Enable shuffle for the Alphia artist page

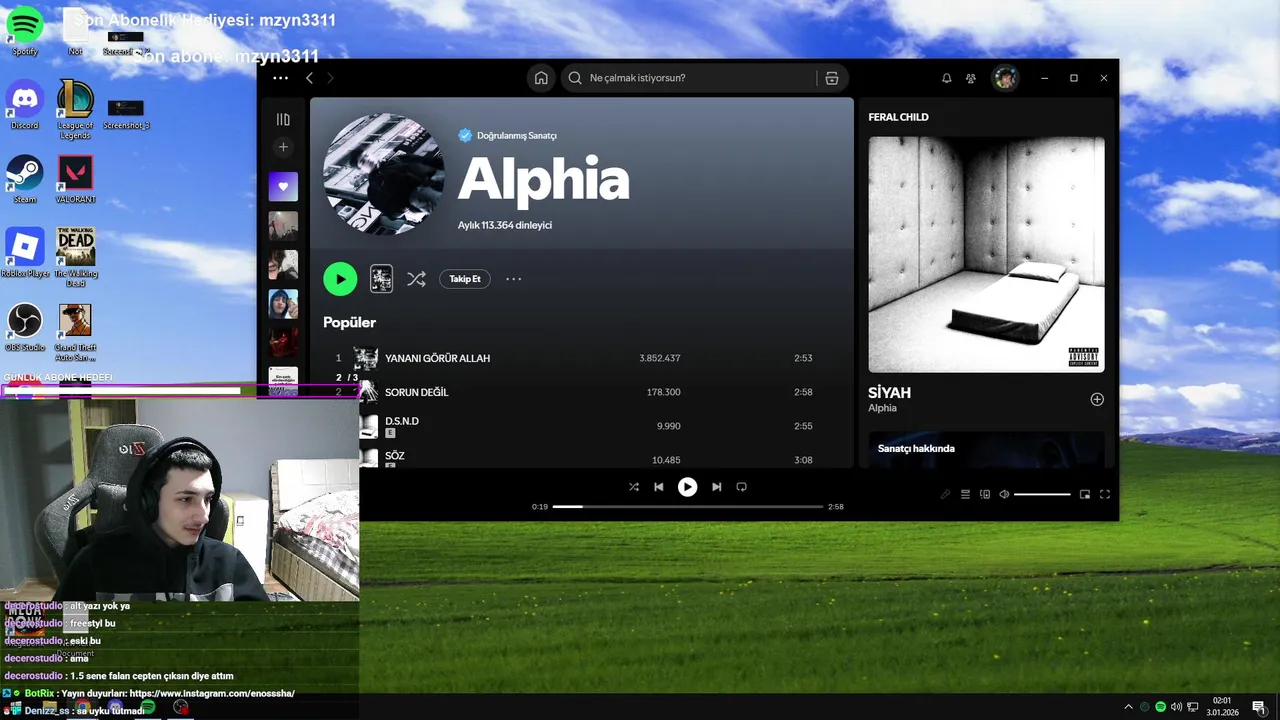point(416,279)
